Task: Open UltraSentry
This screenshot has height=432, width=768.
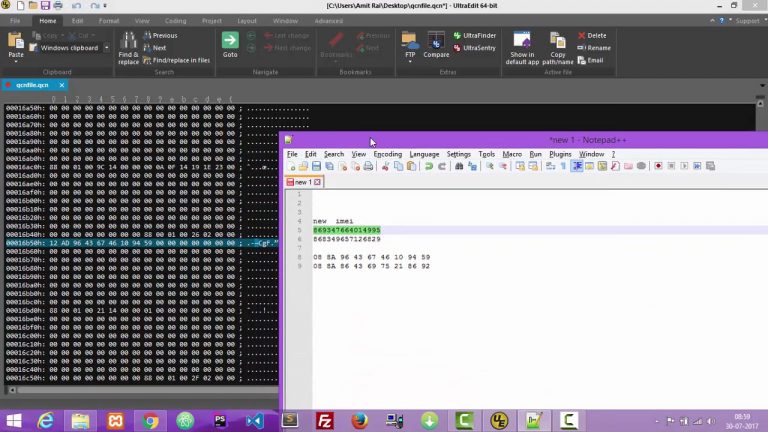Action: (x=475, y=48)
